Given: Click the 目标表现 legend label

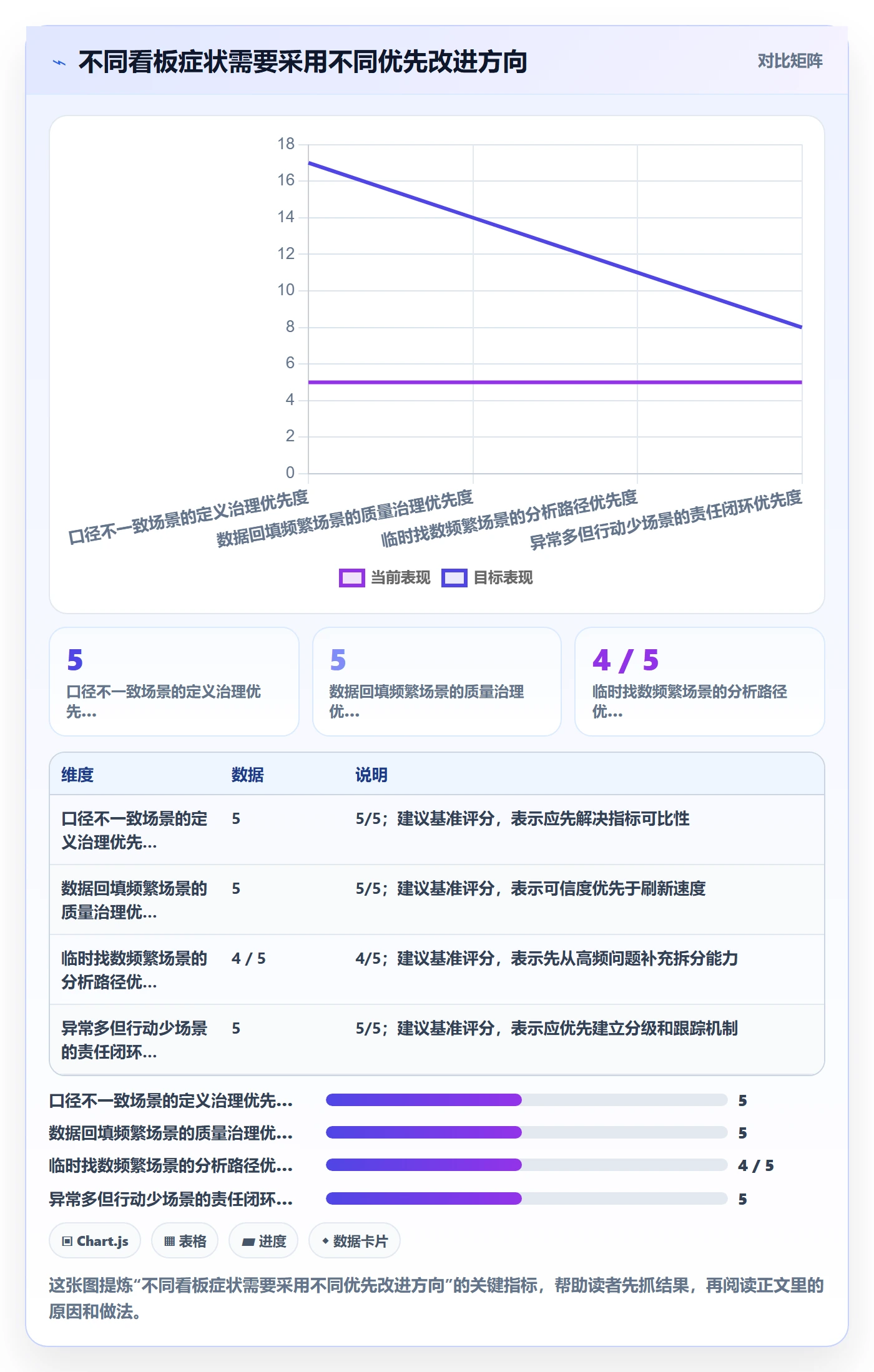Looking at the screenshot, I should pyautogui.click(x=503, y=578).
